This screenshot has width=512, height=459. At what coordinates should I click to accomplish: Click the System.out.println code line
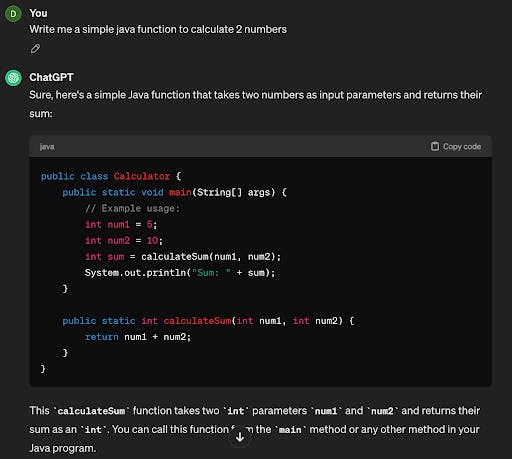point(180,273)
